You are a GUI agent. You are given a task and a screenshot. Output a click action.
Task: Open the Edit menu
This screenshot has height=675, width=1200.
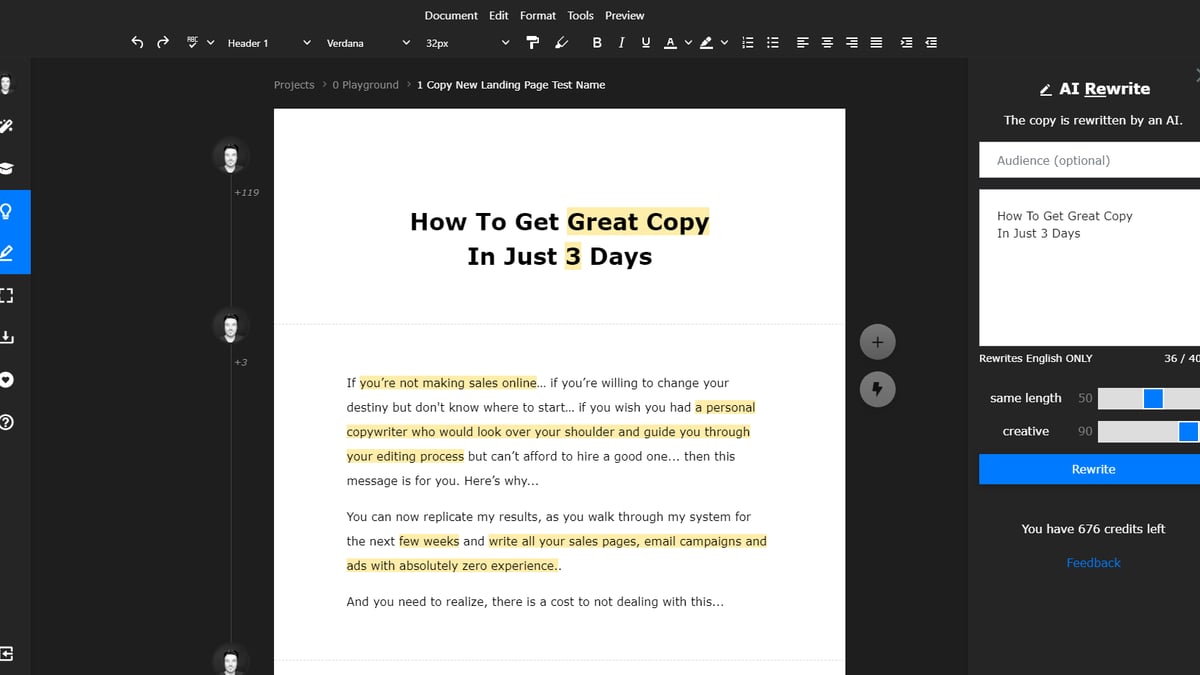pos(499,15)
